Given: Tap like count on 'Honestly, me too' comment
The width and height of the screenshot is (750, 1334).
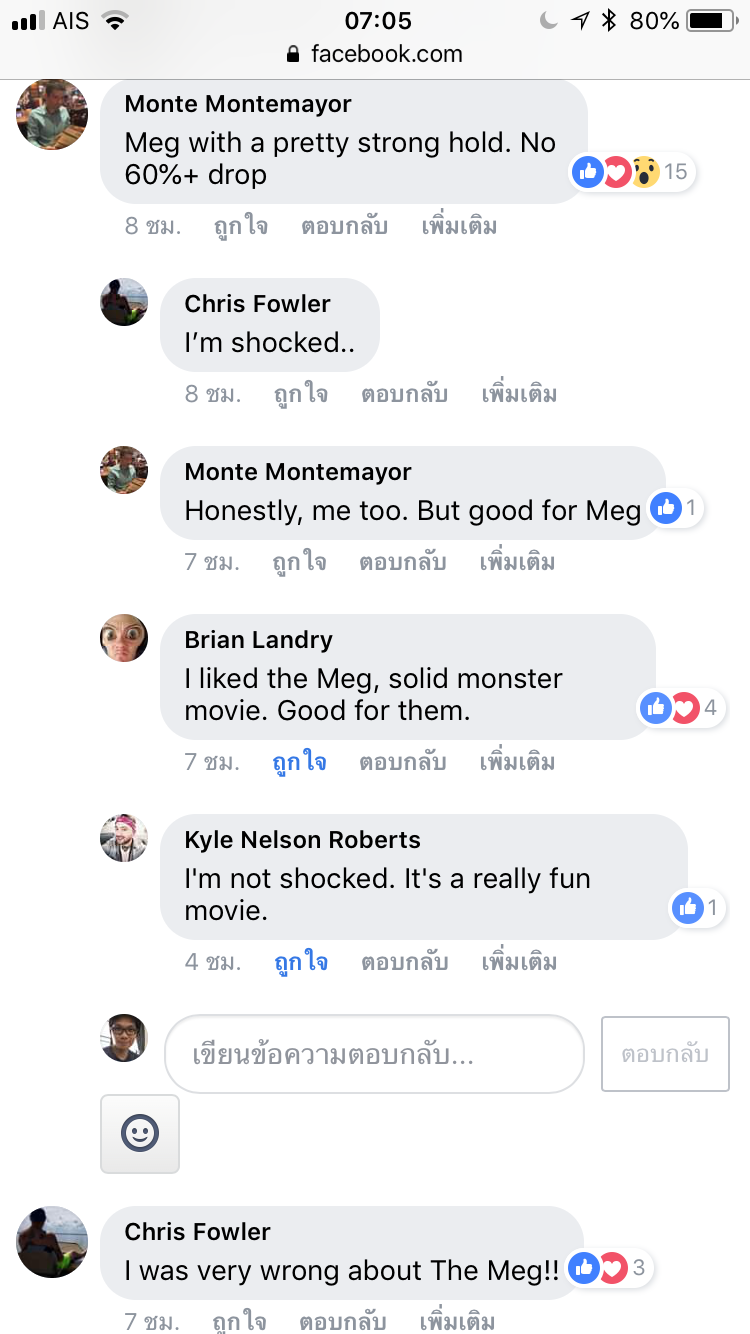Looking at the screenshot, I should 677,508.
